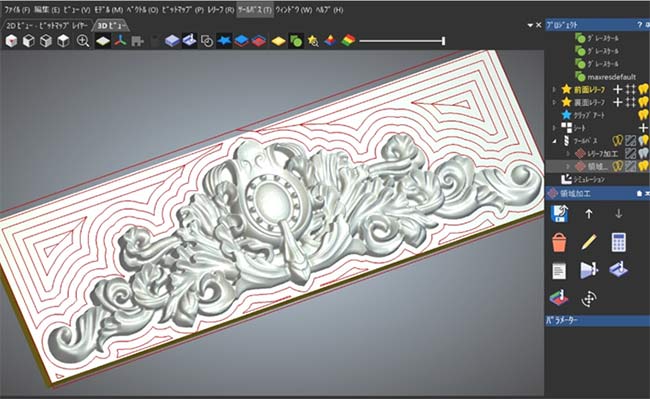Select the first グレースケール layer
This screenshot has width=650, height=399.
point(597,38)
